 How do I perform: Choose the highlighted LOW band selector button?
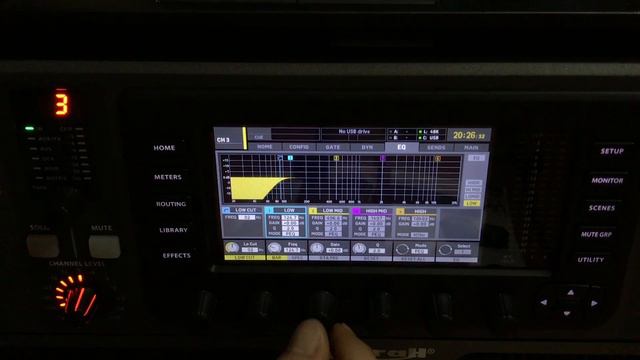point(472,203)
